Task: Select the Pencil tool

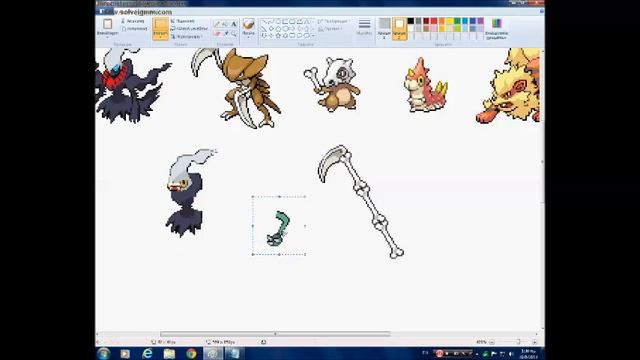Action: point(217,24)
